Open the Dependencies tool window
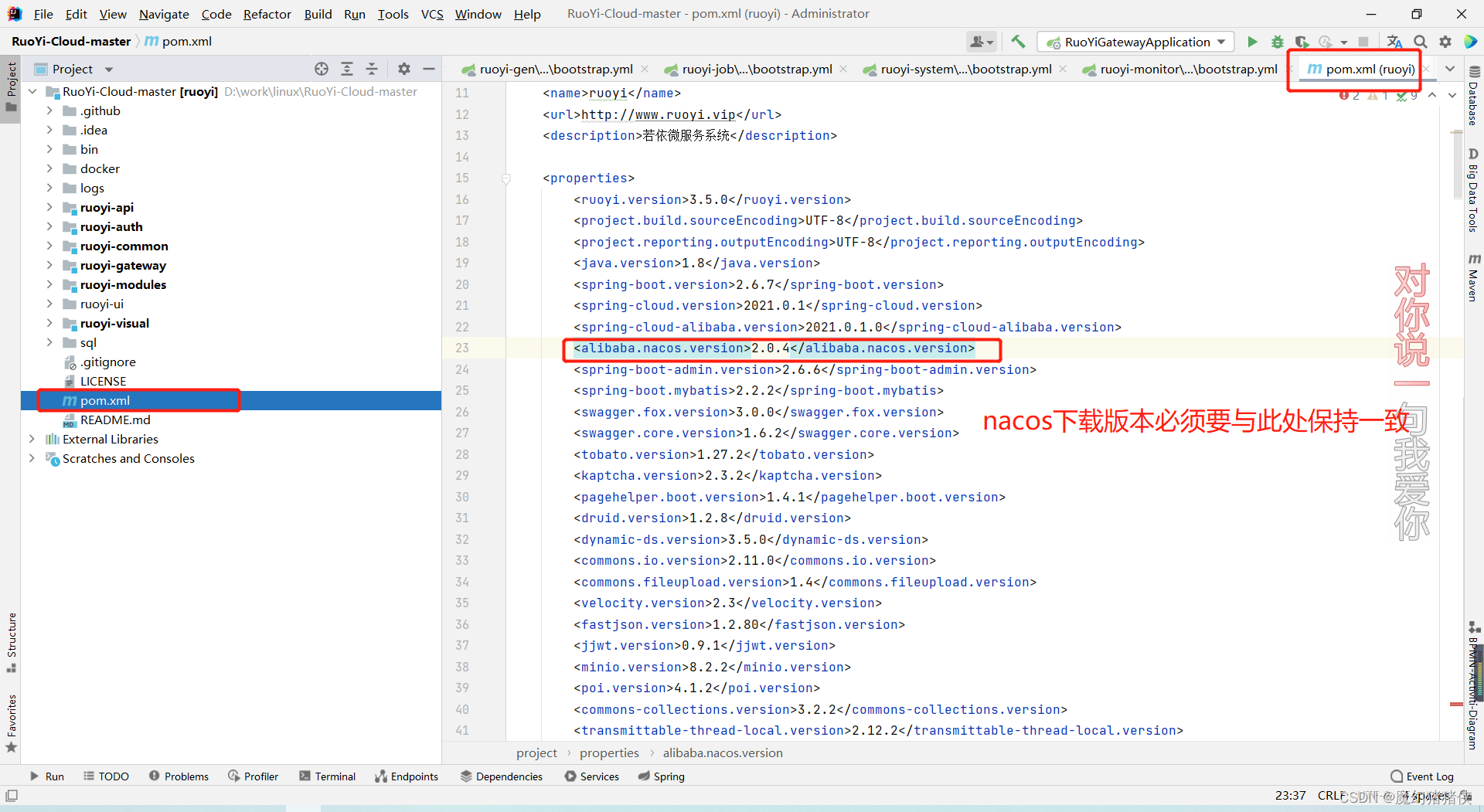Screen dimensions: 1484x812 tap(502, 776)
